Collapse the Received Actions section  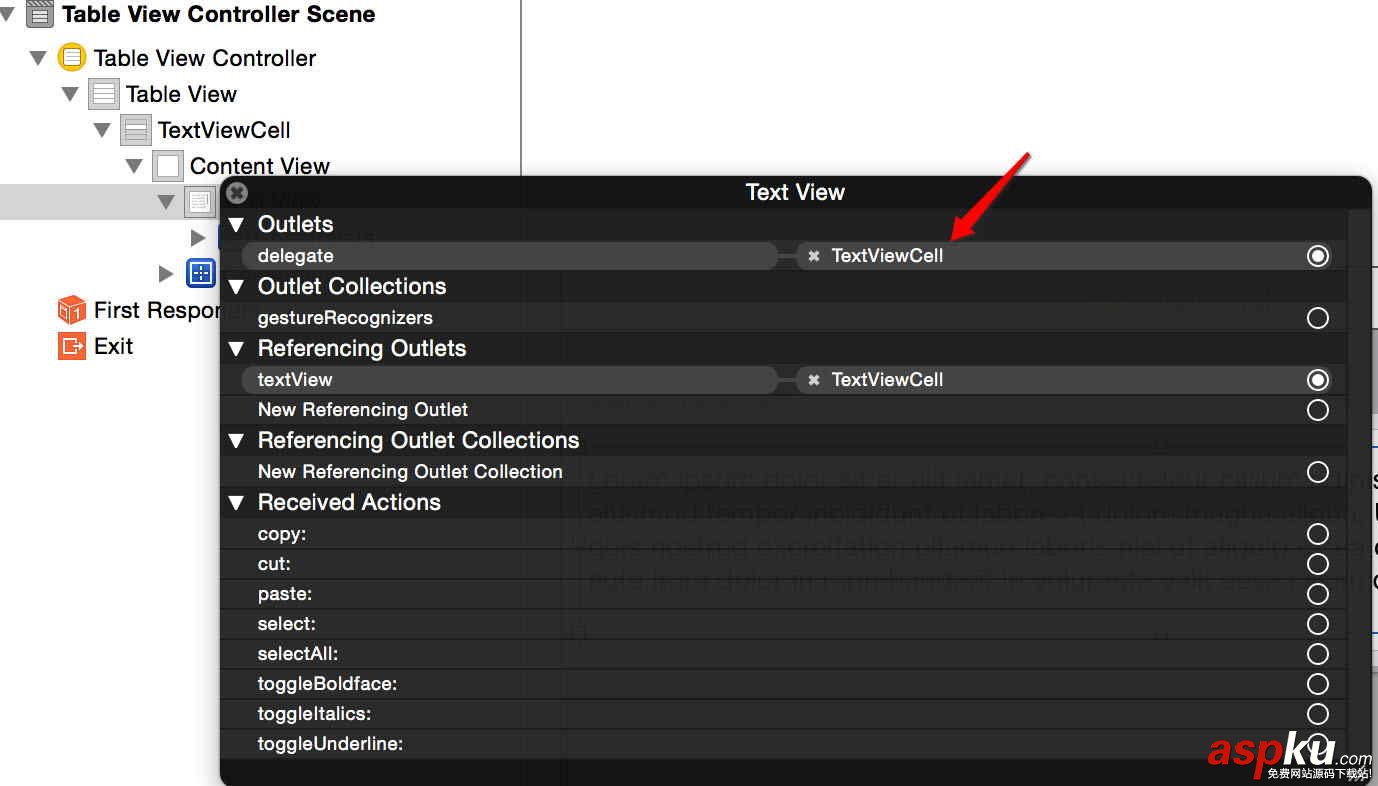click(x=237, y=502)
